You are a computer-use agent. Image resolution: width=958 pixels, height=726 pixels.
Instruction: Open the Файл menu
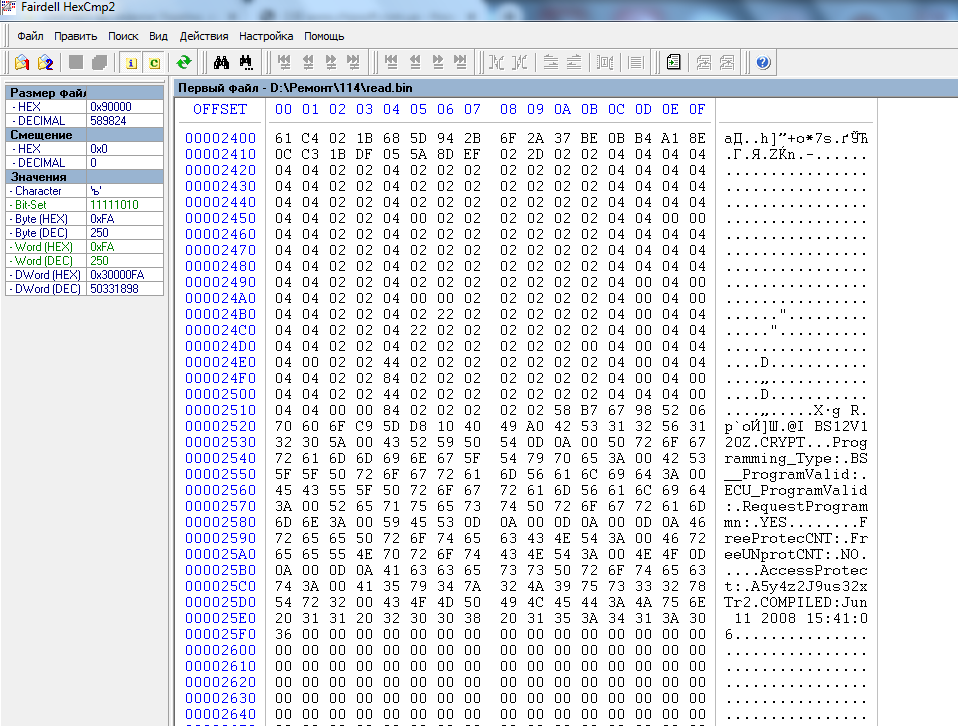pyautogui.click(x=30, y=35)
